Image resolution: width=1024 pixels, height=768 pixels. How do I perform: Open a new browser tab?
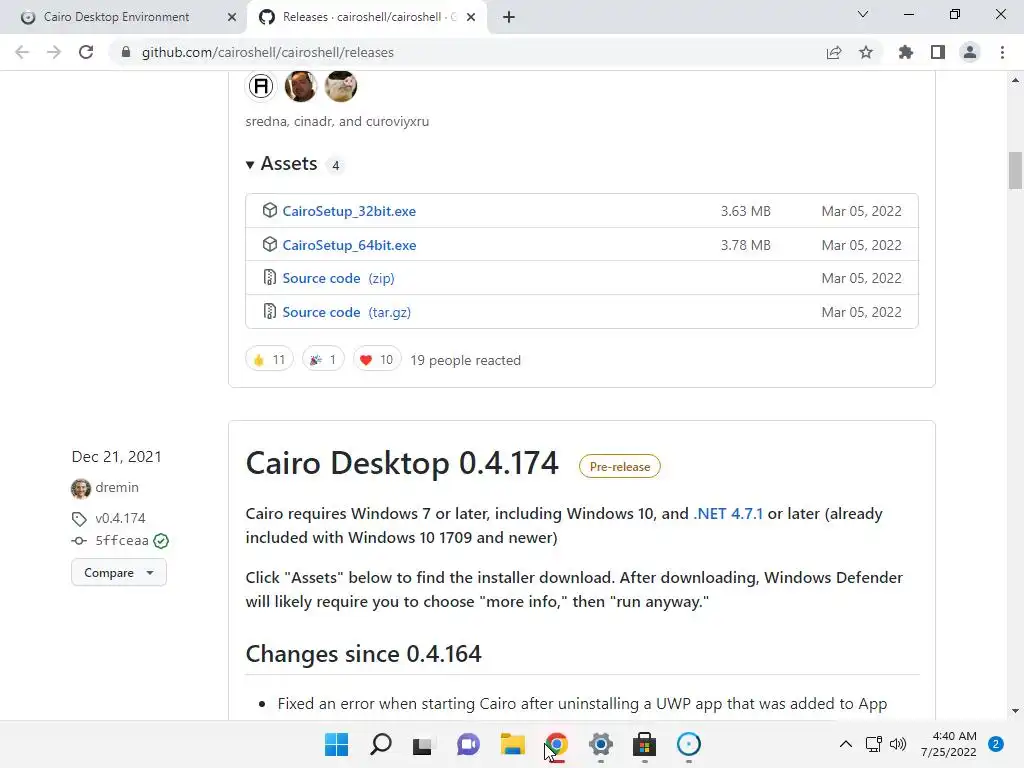click(509, 17)
